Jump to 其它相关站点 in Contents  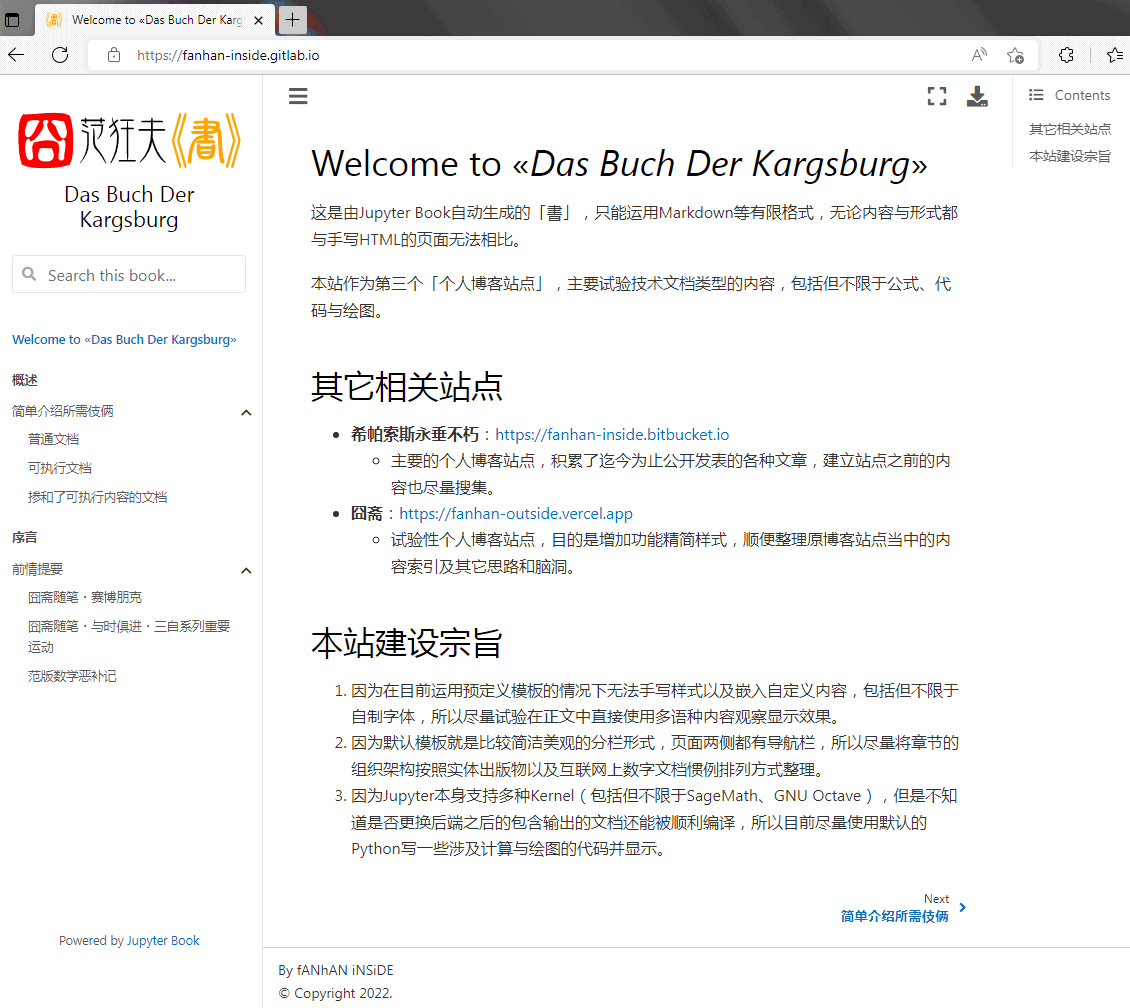pyautogui.click(x=1069, y=129)
